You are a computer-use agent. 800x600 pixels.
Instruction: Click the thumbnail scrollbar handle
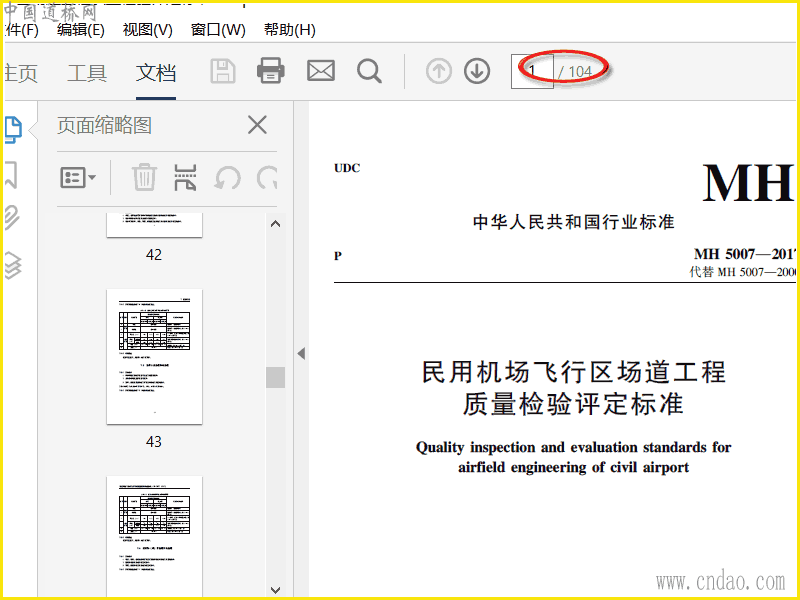276,378
